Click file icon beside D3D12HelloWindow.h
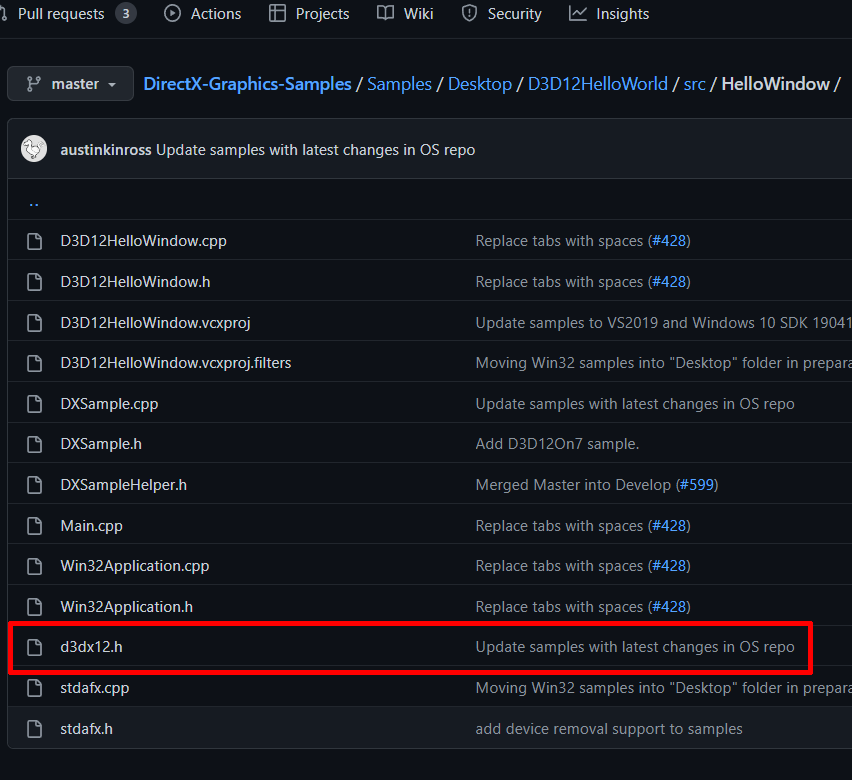Viewport: 852px width, 780px height. (34, 282)
